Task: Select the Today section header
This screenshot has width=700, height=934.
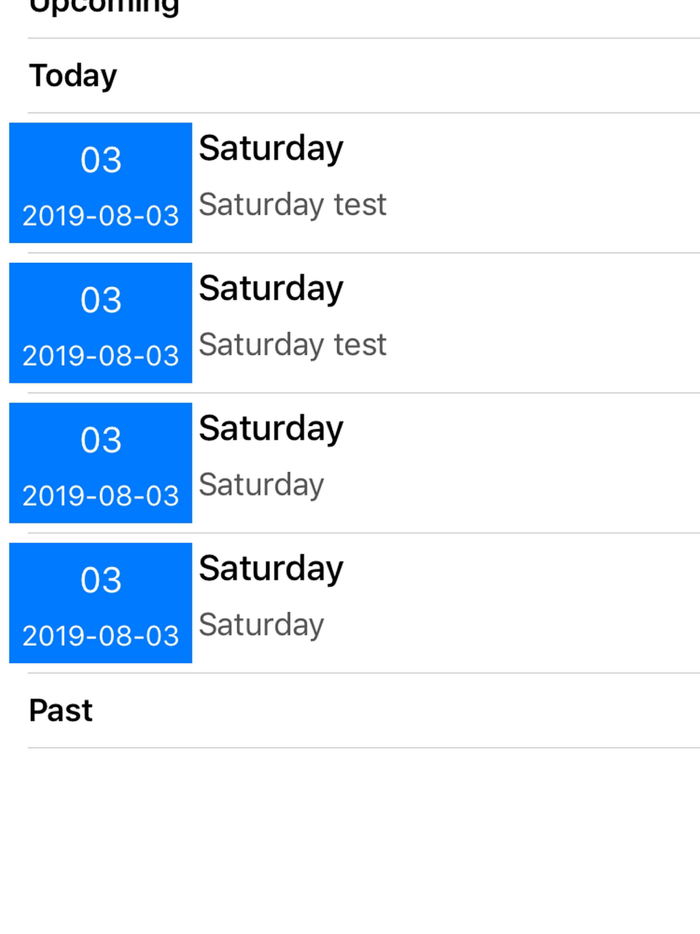Action: click(x=73, y=76)
